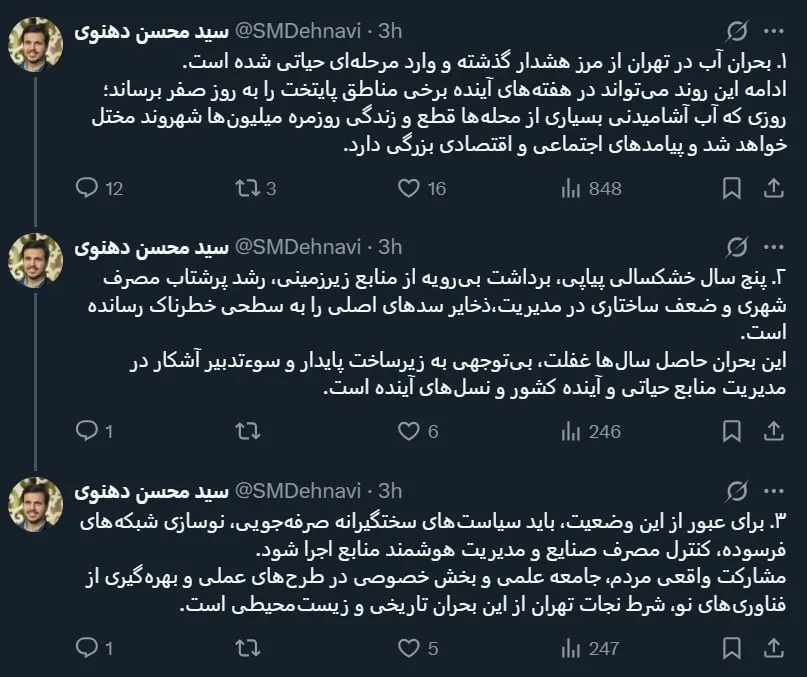This screenshot has width=807, height=677.
Task: Open author name link on third tweet
Action: coord(151,492)
